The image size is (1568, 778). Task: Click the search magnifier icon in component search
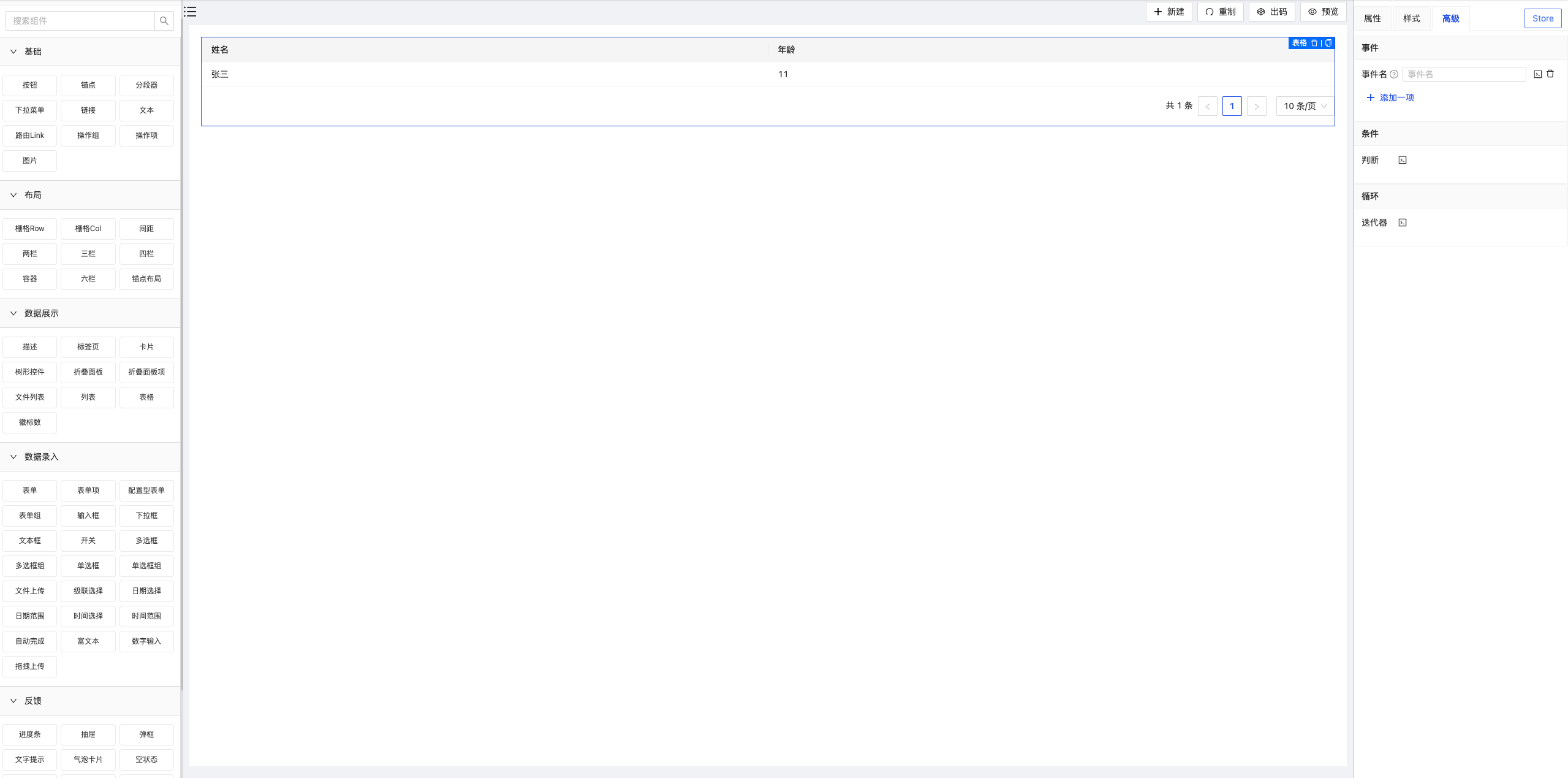[x=164, y=21]
